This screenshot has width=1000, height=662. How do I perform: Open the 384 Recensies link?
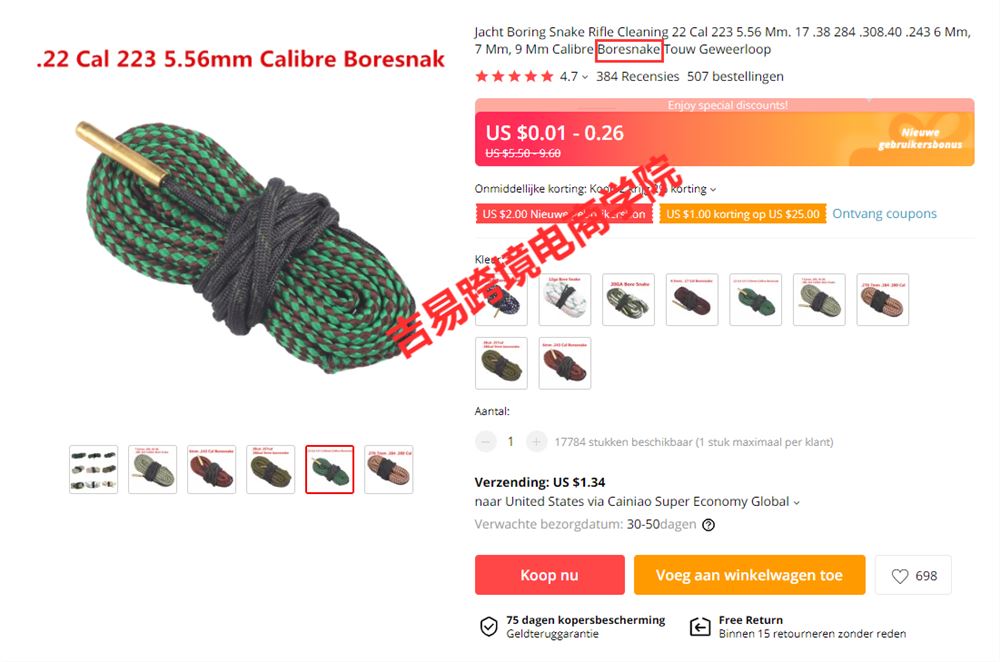[x=638, y=77]
